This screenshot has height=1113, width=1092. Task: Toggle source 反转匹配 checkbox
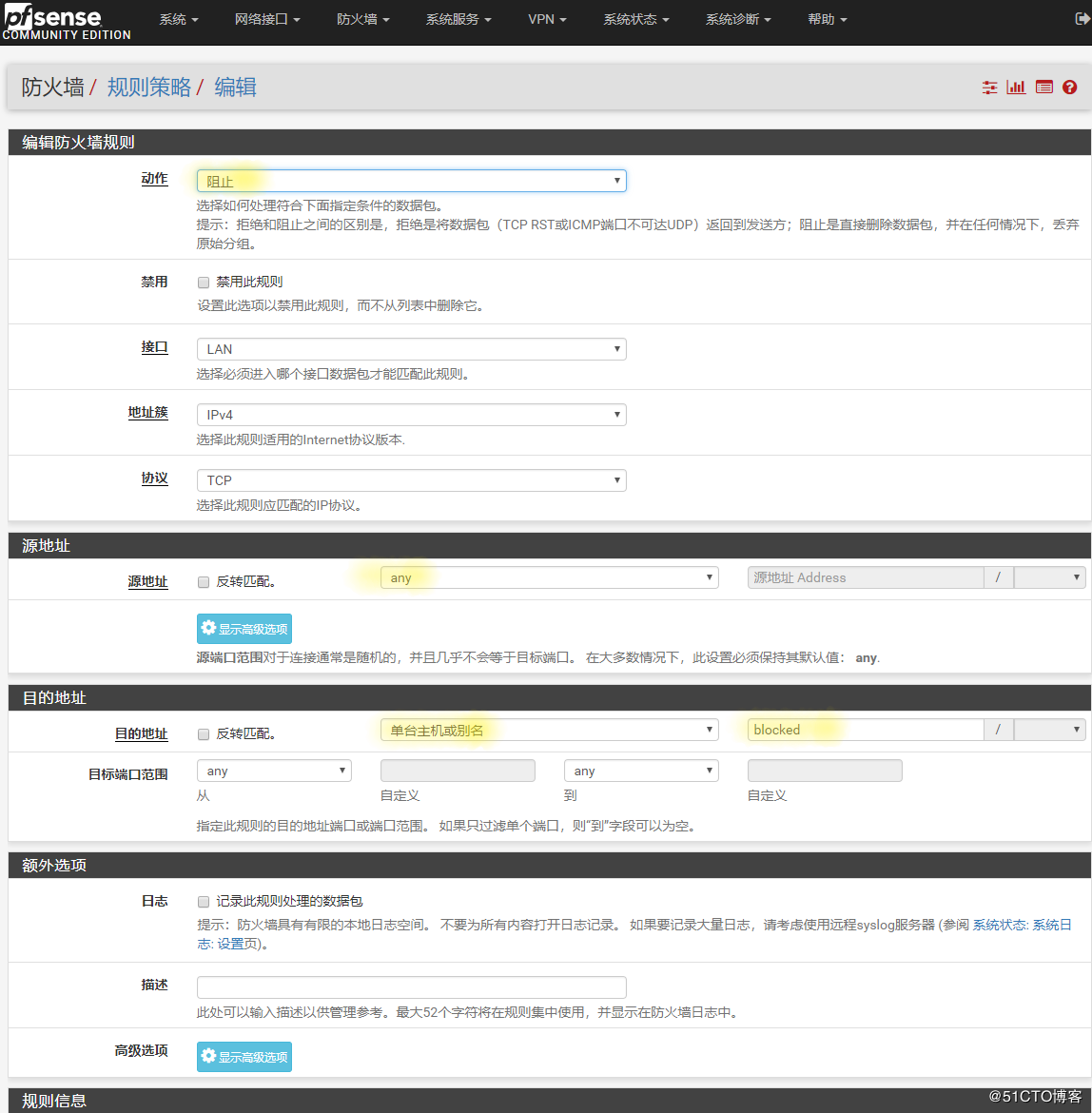coord(204,582)
